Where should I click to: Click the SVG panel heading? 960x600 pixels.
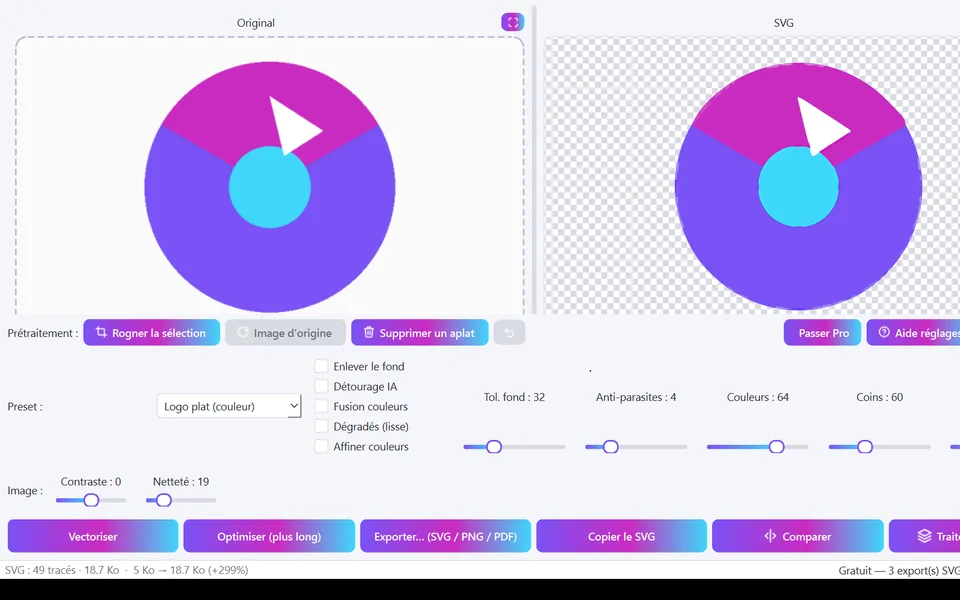pos(784,23)
